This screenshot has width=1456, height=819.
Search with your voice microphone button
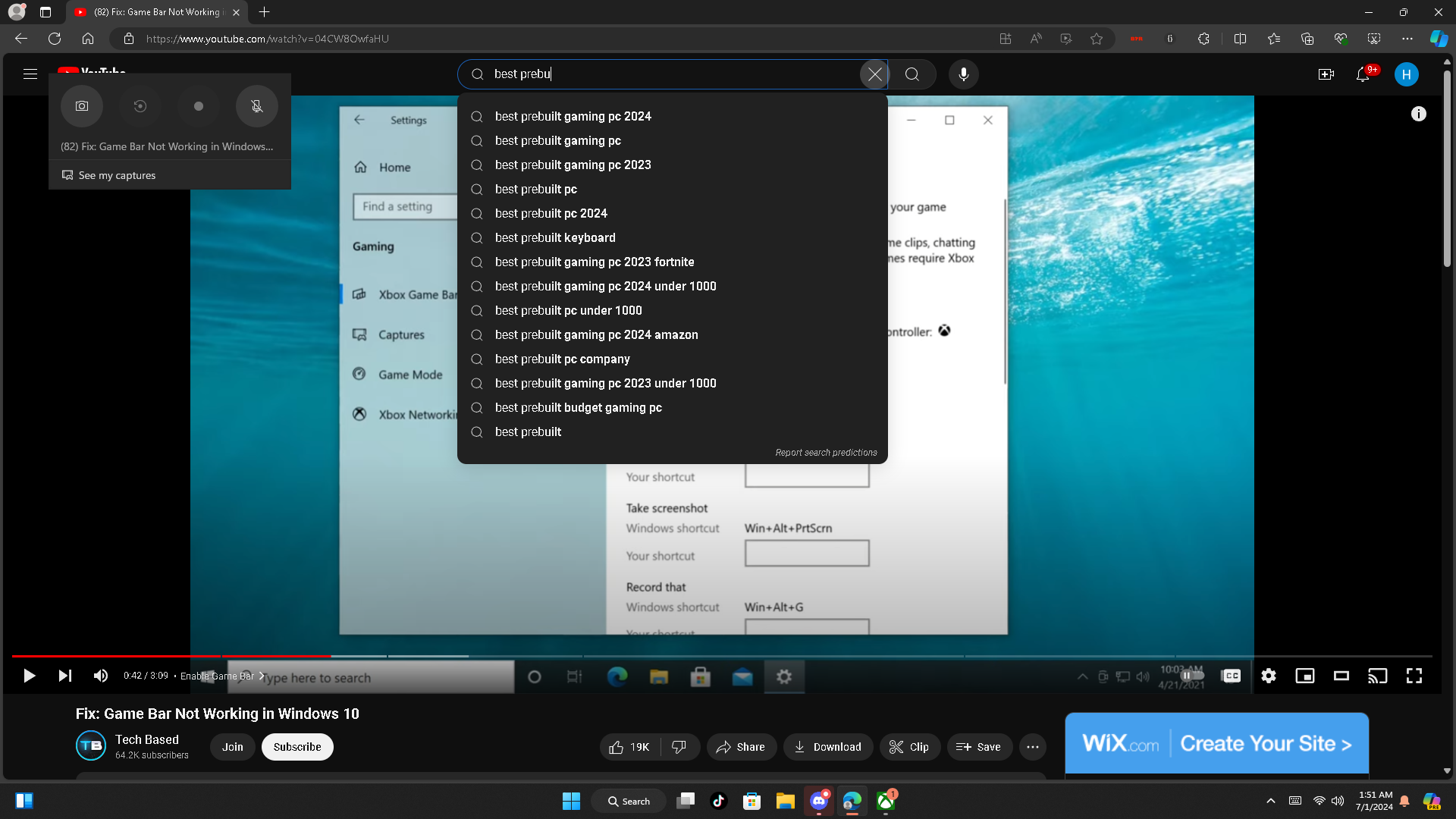[963, 74]
